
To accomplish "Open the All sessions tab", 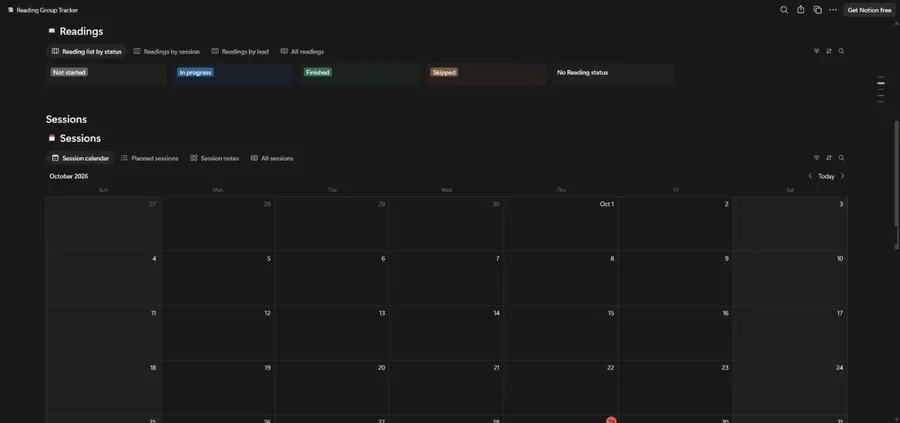I will (272, 158).
